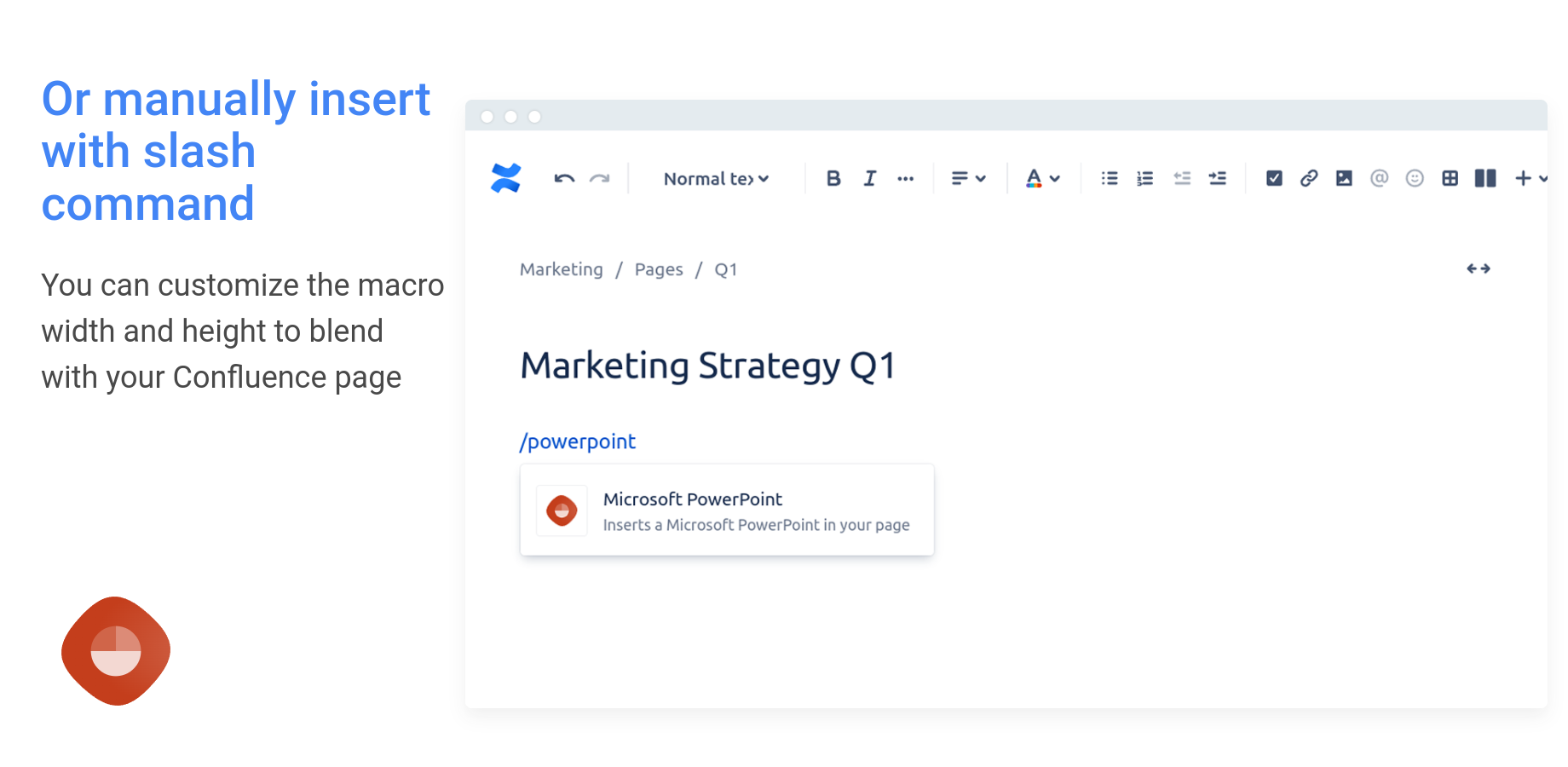This screenshot has height=767, width=1568.
Task: Select Microsoft PowerPoint macro suggestion
Action: [x=727, y=510]
